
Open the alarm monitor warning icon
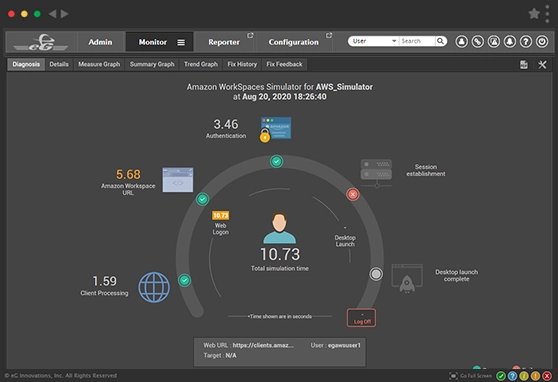(494, 42)
